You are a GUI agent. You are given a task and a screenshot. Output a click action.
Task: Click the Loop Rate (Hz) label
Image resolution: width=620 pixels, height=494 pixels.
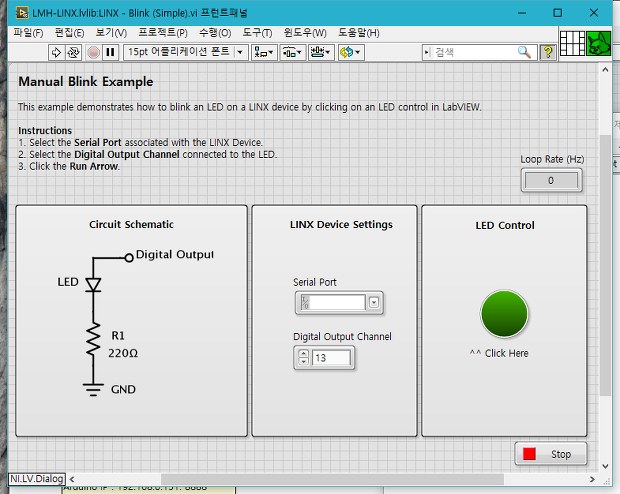(552, 159)
